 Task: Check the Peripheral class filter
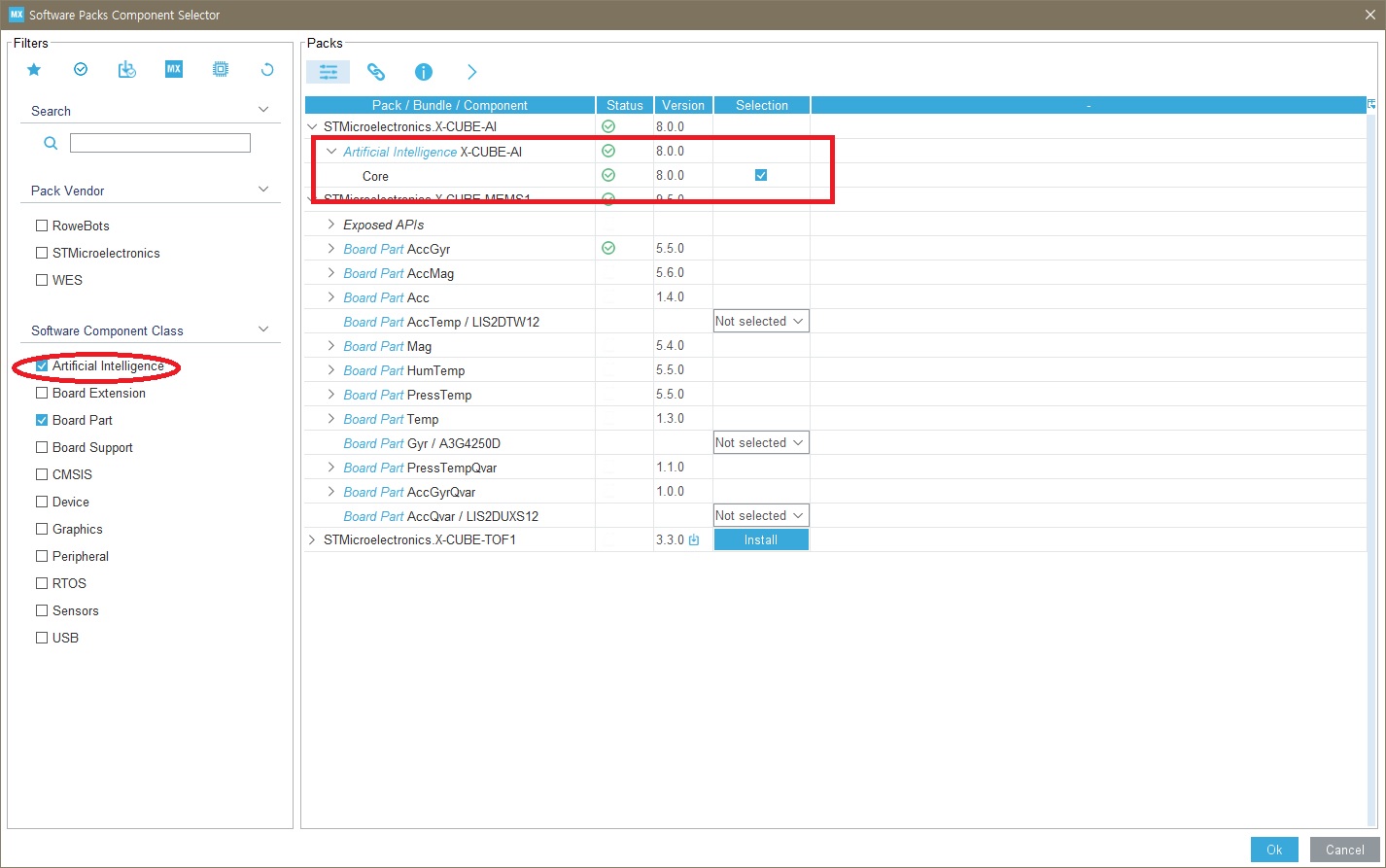point(42,556)
